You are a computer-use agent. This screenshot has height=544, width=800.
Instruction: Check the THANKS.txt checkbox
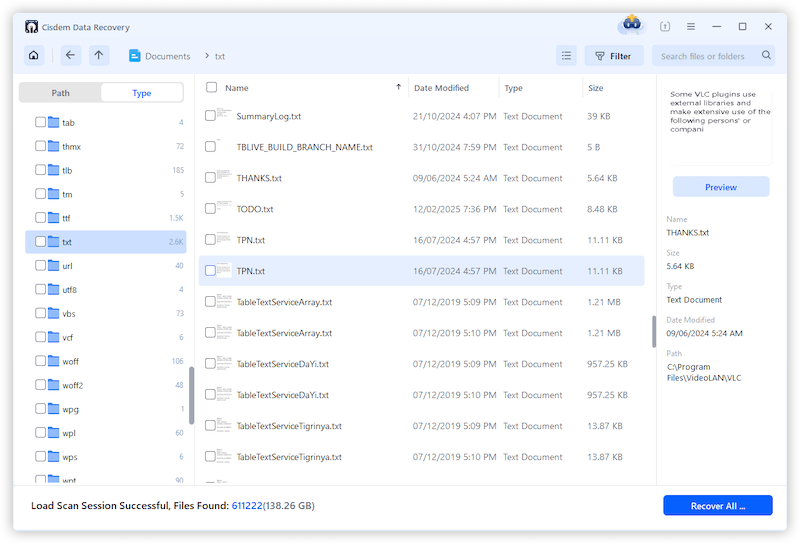point(210,178)
